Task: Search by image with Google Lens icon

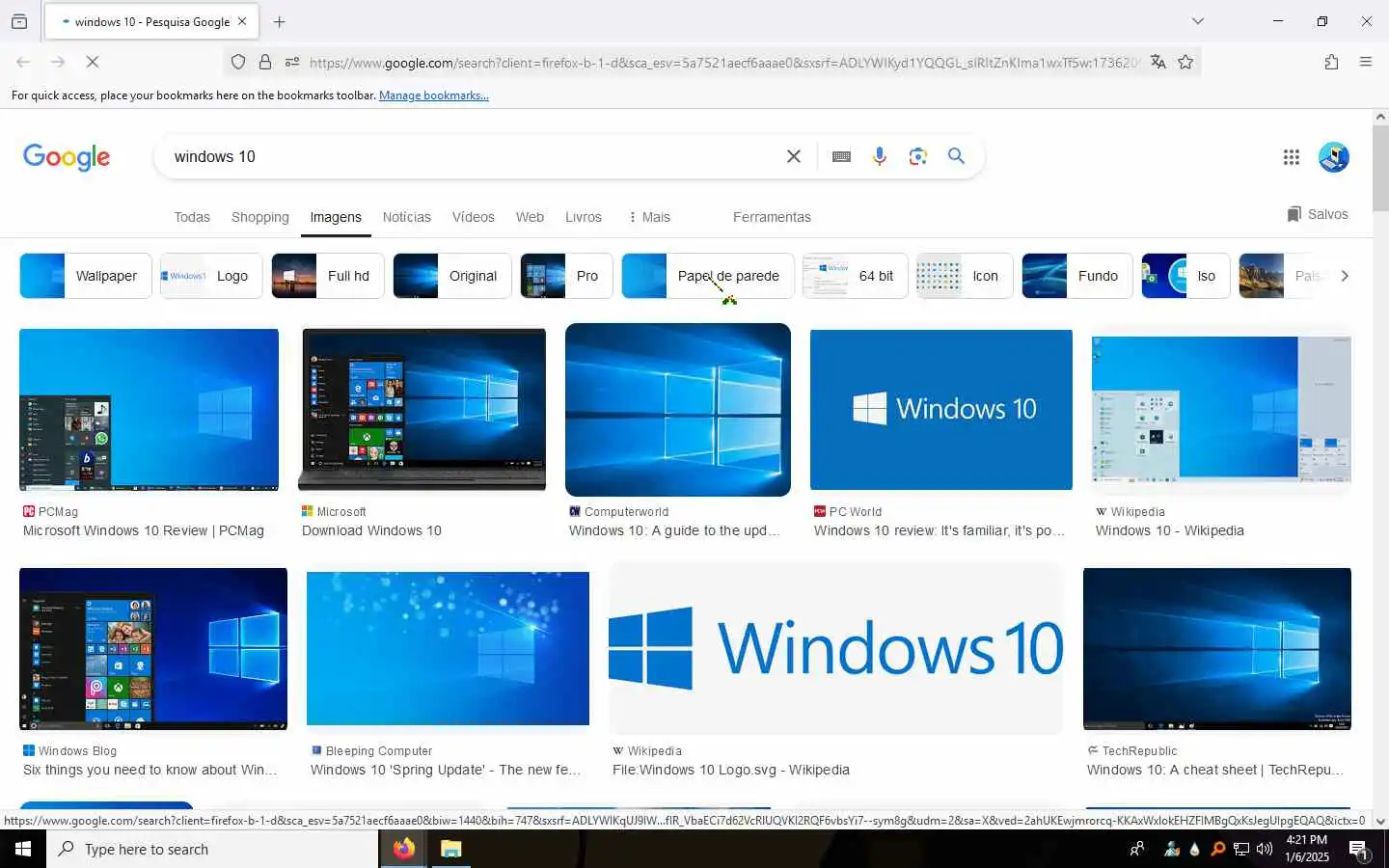Action: tap(918, 156)
